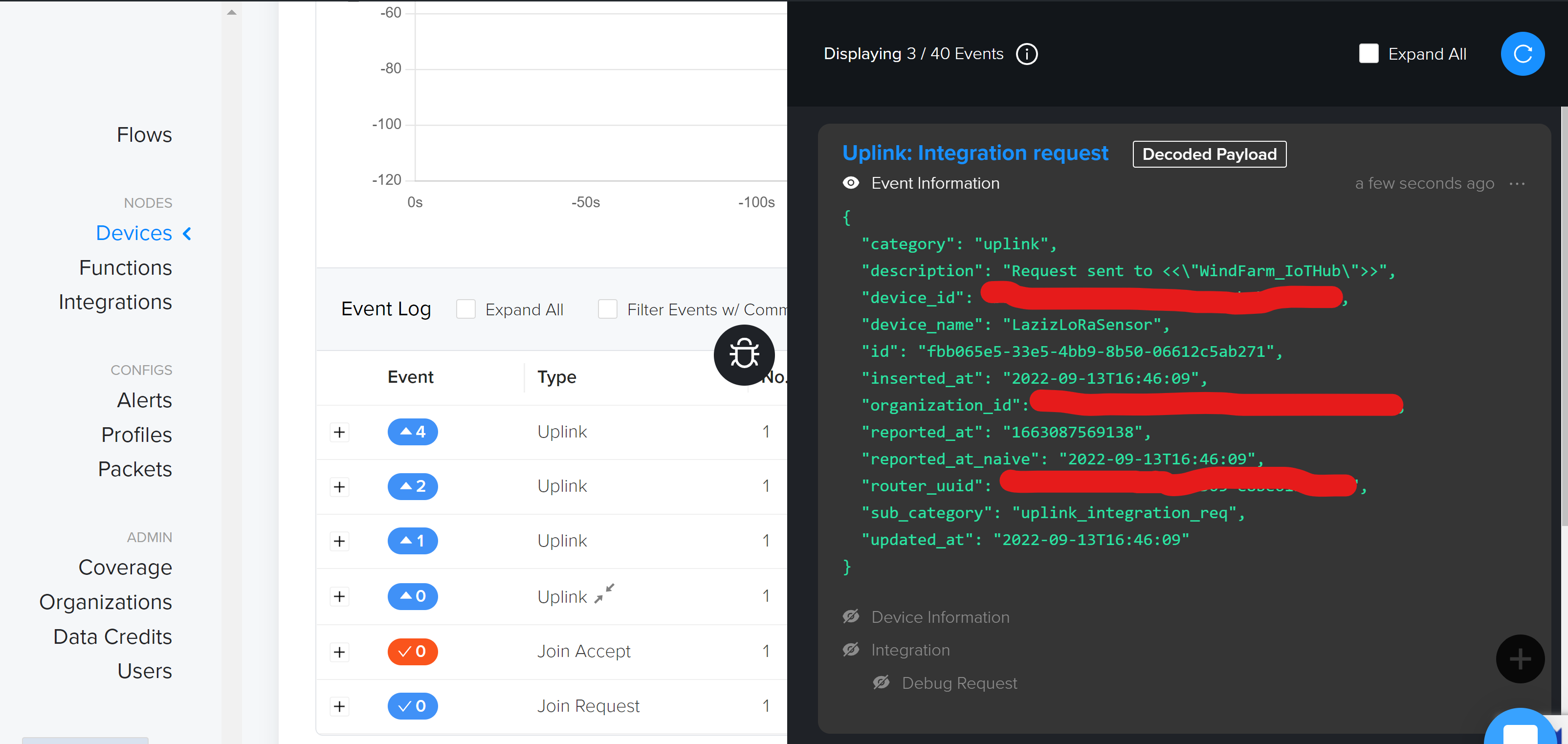Click the Decoded Payload button

point(1209,154)
